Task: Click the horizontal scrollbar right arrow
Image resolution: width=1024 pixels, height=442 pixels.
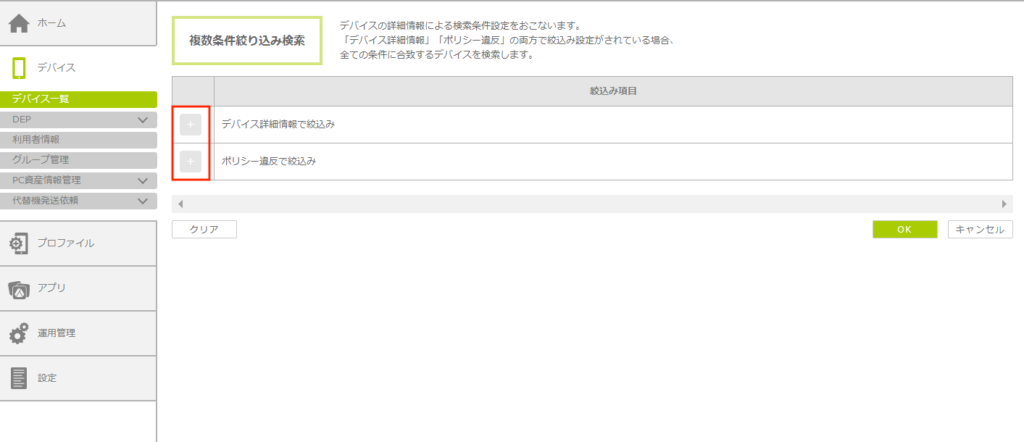Action: coord(1005,204)
